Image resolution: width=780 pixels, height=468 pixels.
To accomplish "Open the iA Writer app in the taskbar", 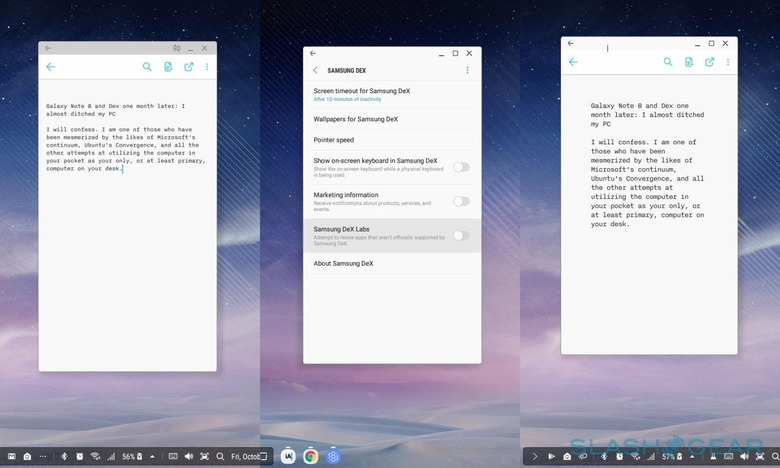I will (x=289, y=456).
